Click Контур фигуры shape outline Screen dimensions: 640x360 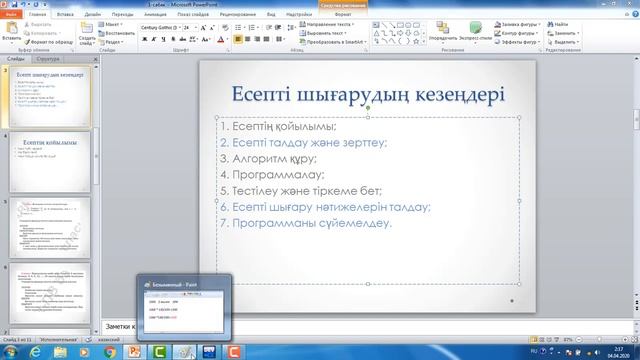516,33
